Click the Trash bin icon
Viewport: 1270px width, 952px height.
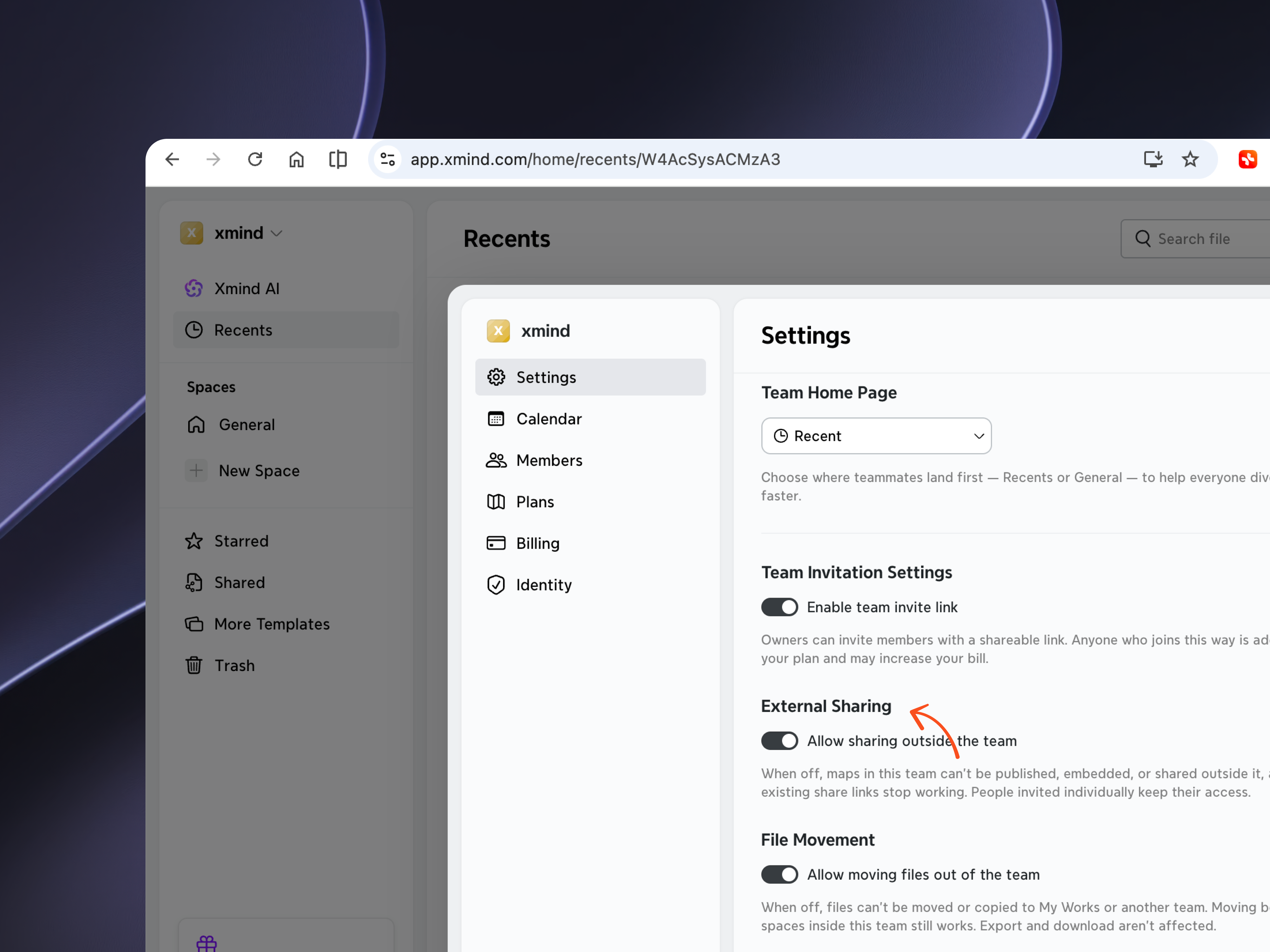point(194,665)
